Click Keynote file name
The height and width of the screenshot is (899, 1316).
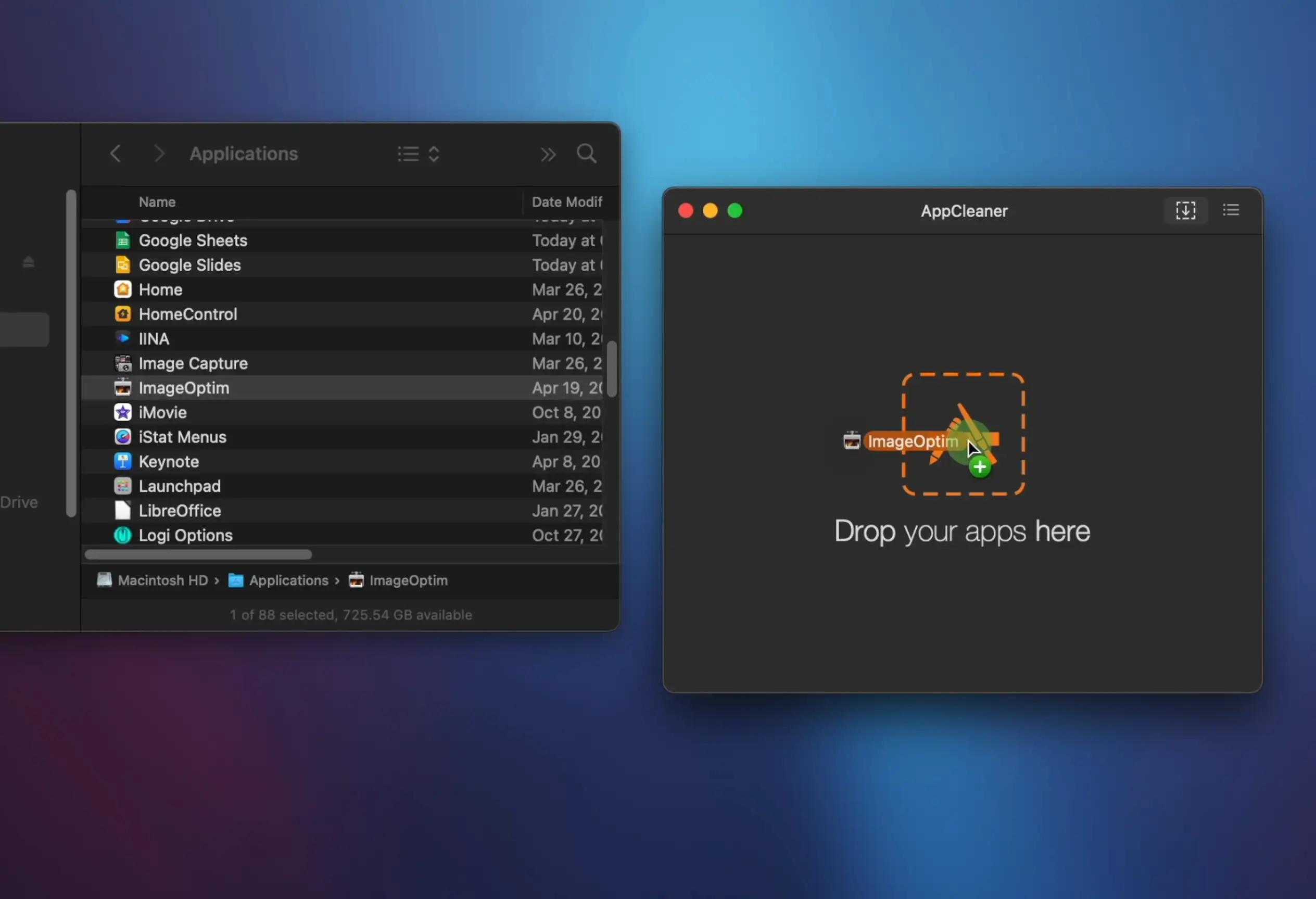[x=169, y=461]
